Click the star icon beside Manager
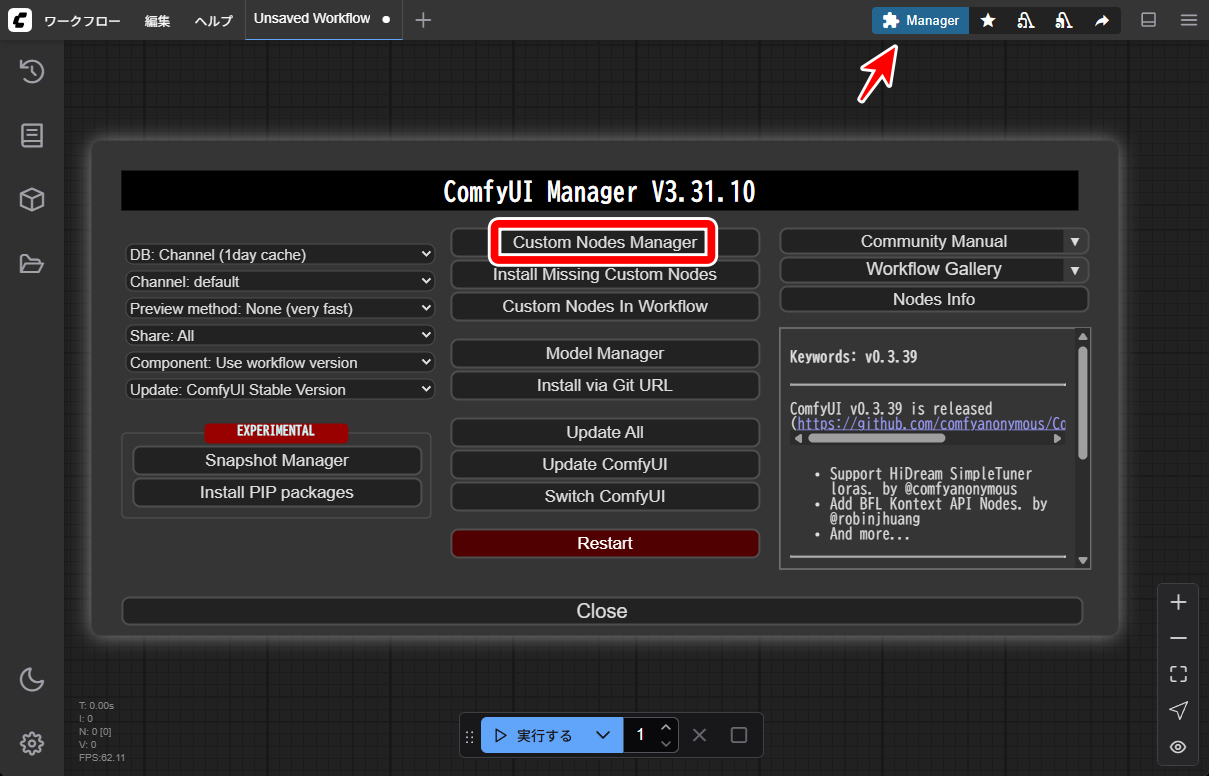Viewport: 1209px width, 776px height. (x=988, y=20)
